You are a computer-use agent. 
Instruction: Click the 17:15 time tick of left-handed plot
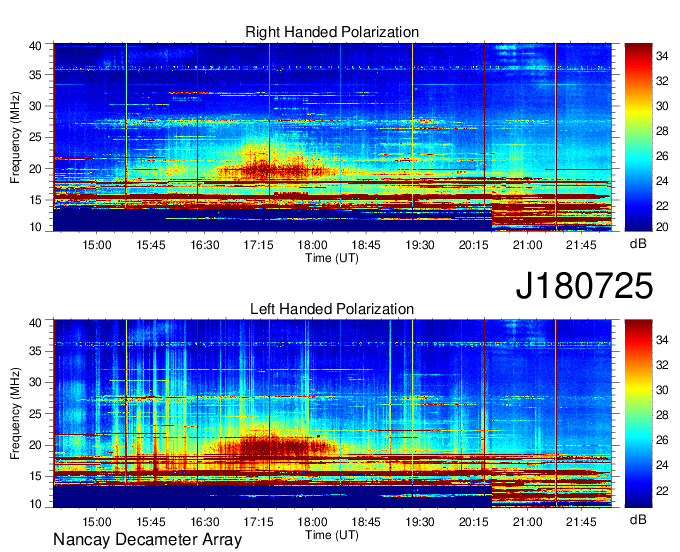(x=258, y=521)
